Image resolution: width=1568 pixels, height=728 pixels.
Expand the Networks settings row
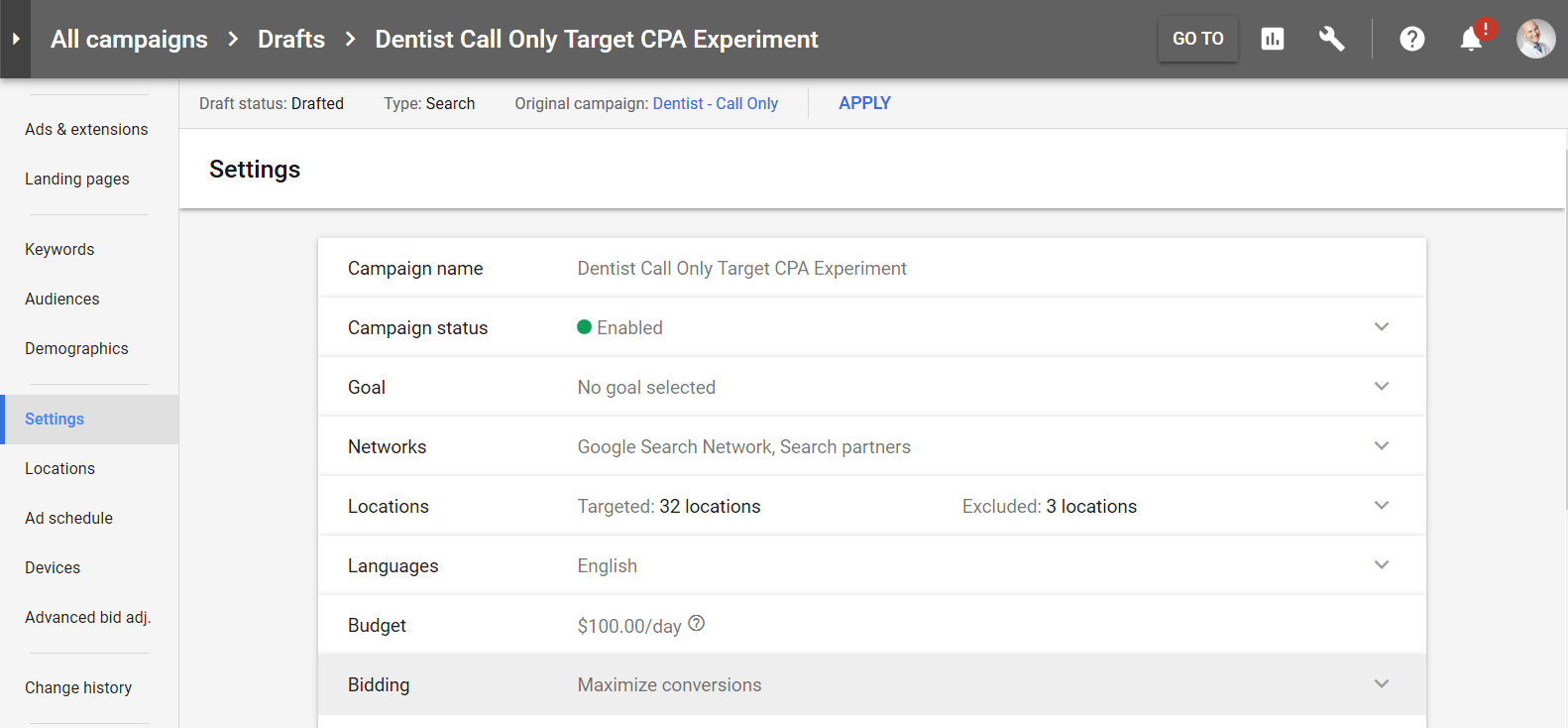click(1382, 446)
